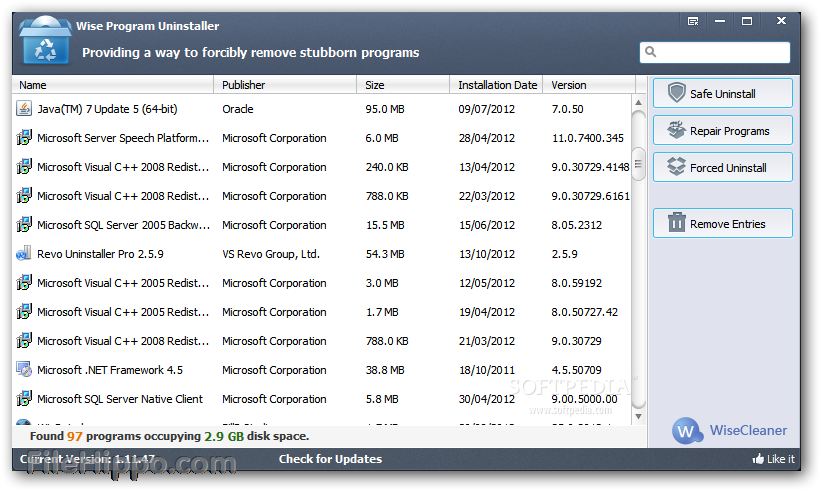The height and width of the screenshot is (491, 821).
Task: Select the Java(TM) 7 Update 5 (64-bit) row
Action: pos(322,109)
